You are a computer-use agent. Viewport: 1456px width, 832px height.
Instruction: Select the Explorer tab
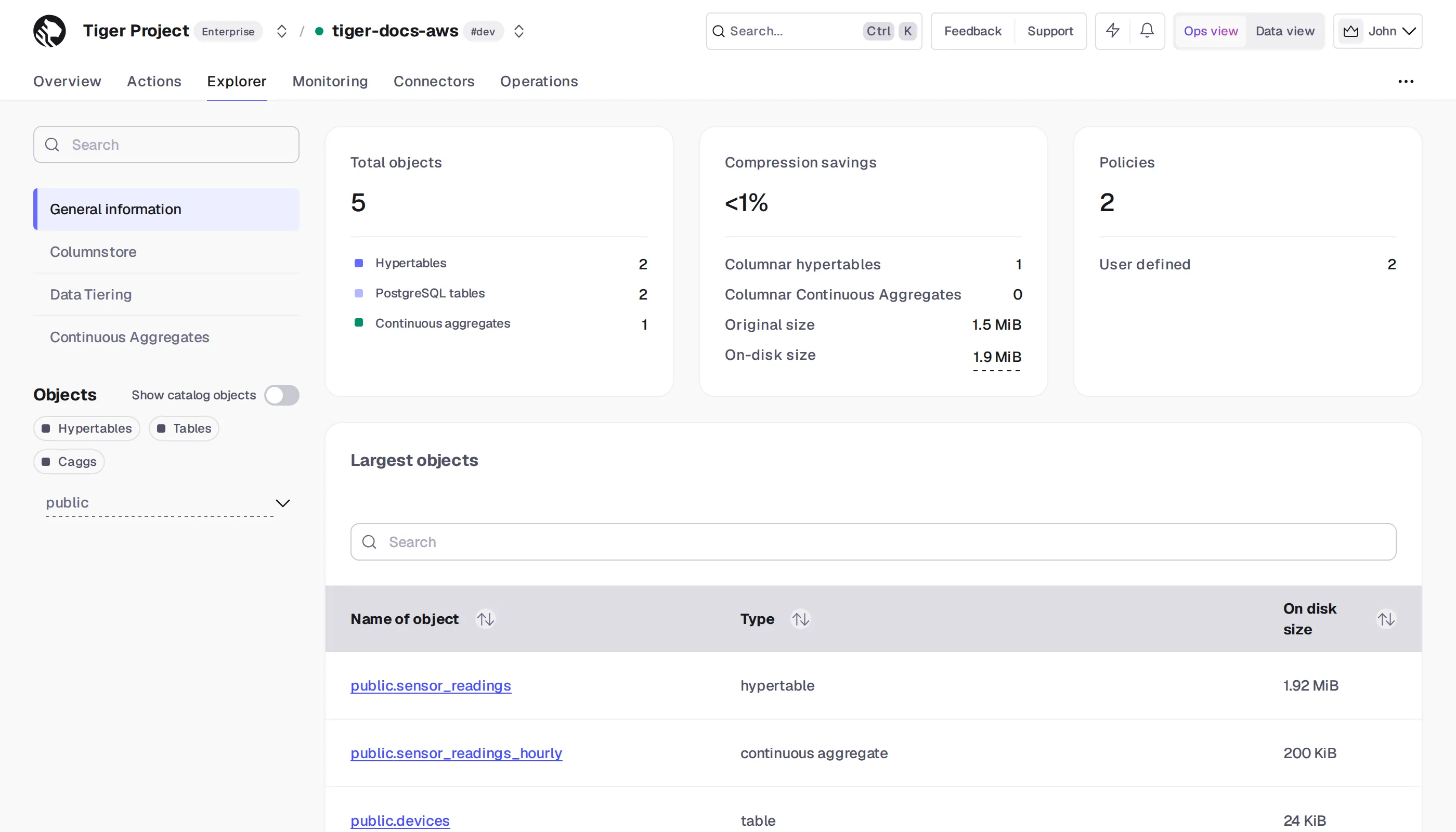pos(237,82)
